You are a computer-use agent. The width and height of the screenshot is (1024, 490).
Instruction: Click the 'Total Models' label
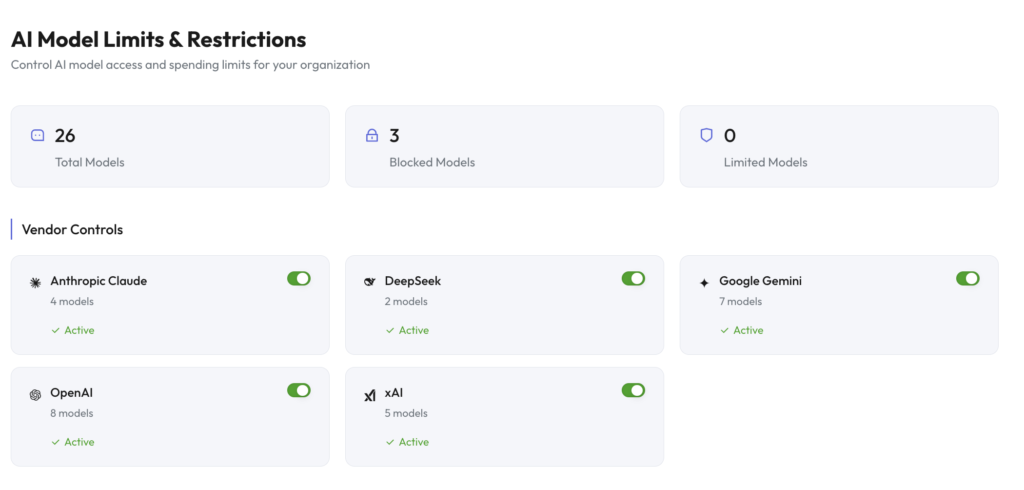89,163
